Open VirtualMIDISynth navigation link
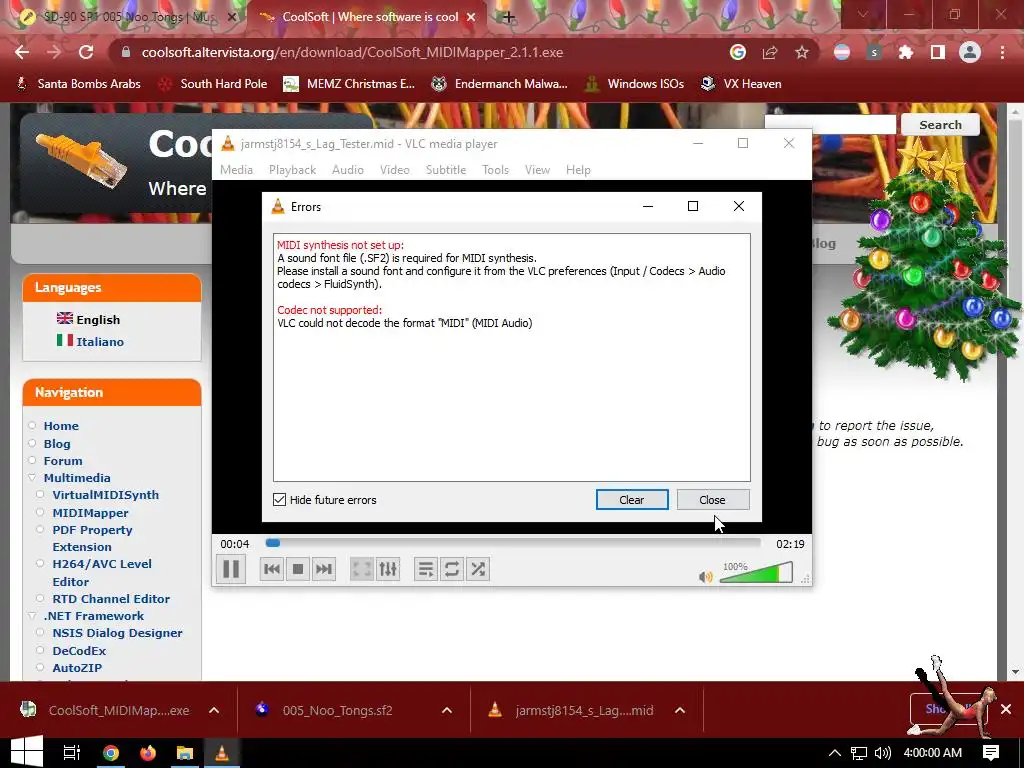The height and width of the screenshot is (768, 1024). pyautogui.click(x=106, y=495)
